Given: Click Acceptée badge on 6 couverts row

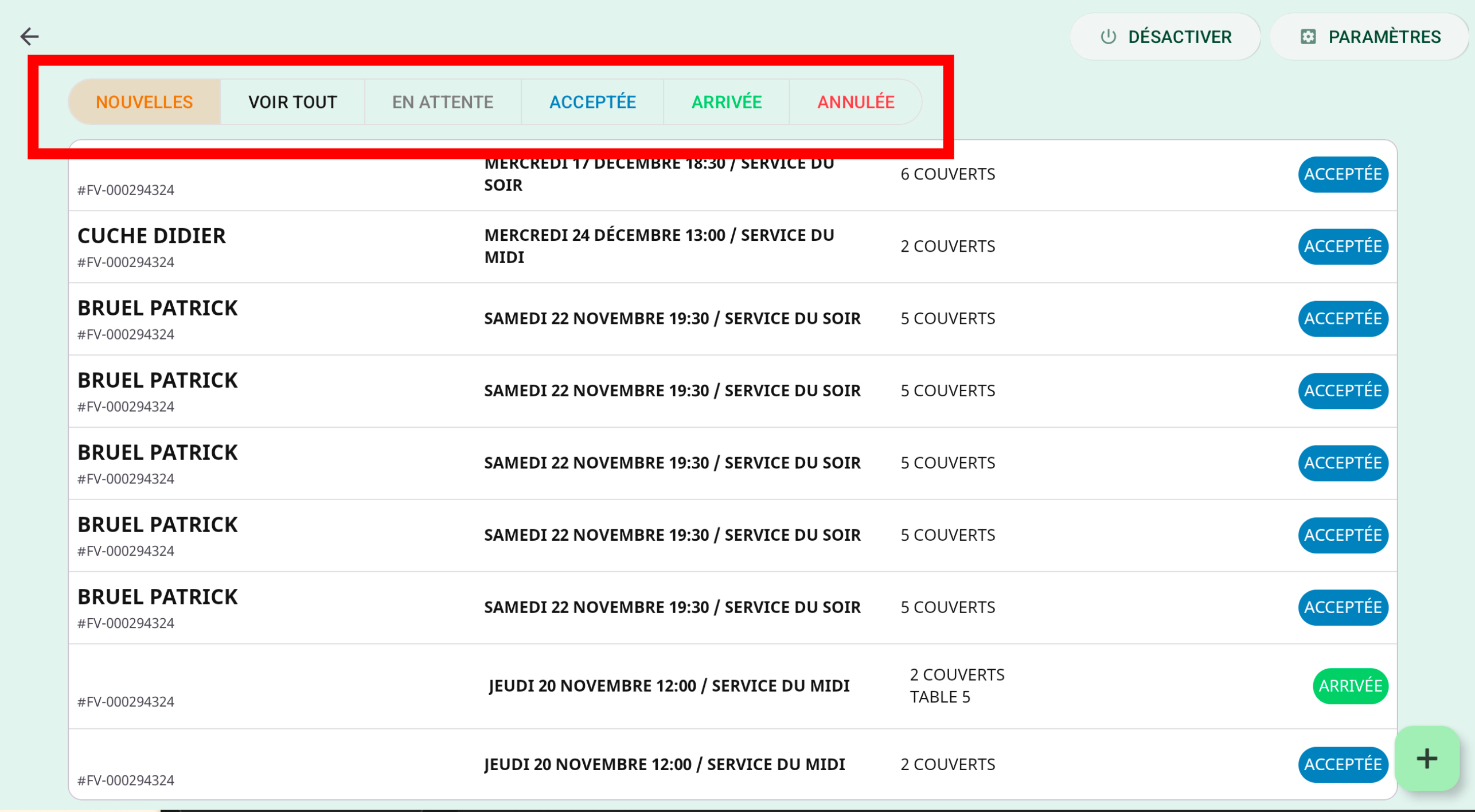Looking at the screenshot, I should 1342,174.
